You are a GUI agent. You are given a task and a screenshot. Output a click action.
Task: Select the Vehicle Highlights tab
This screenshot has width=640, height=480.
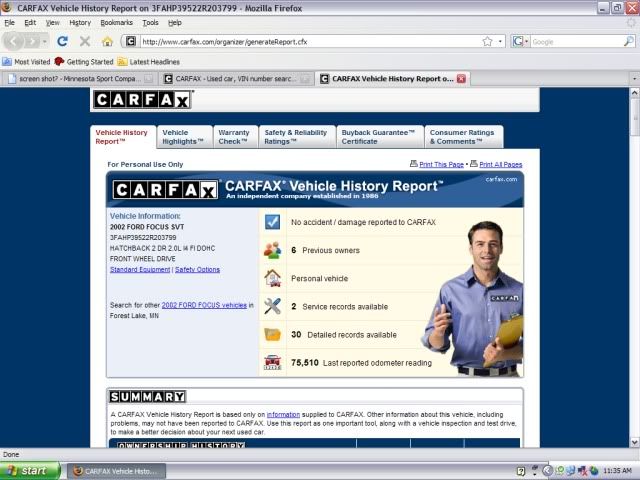pyautogui.click(x=185, y=137)
